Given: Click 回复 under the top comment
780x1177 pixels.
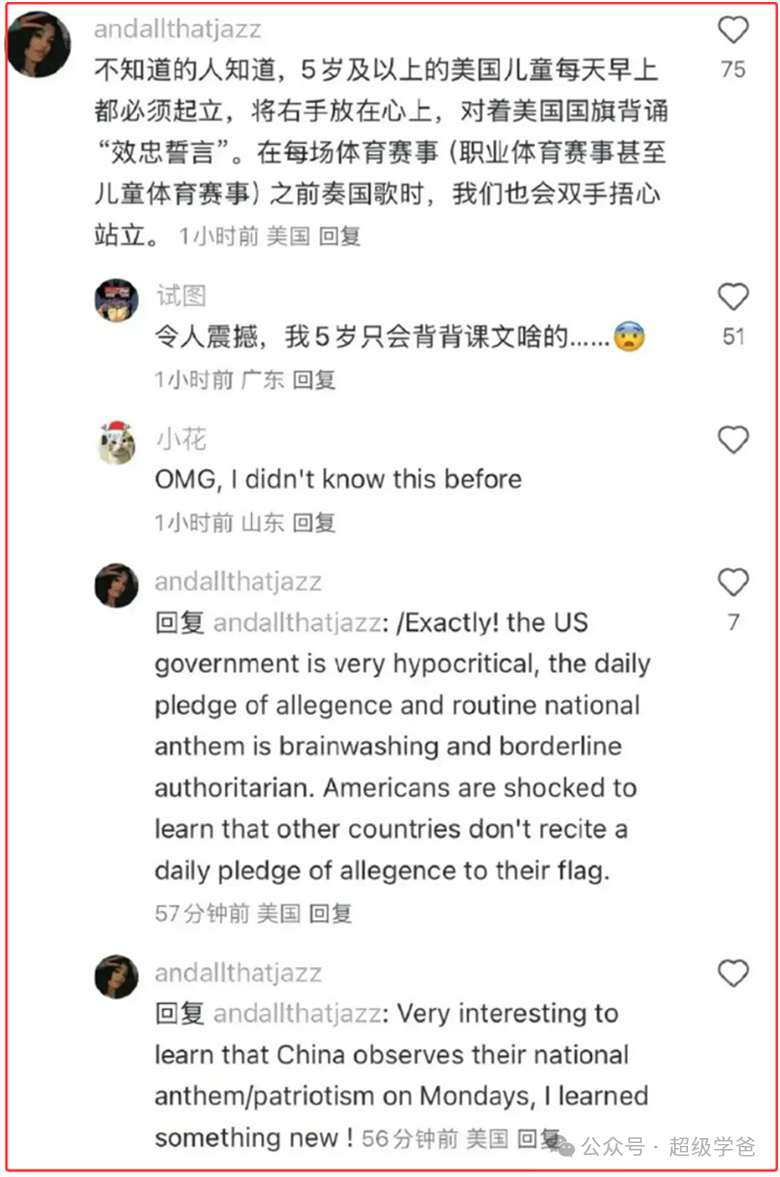Looking at the screenshot, I should point(340,236).
